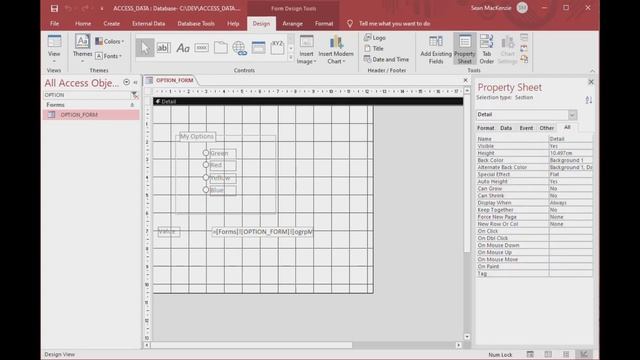Switch to the Create ribbon tab
Screen dimensions: 640x360
coord(111,24)
